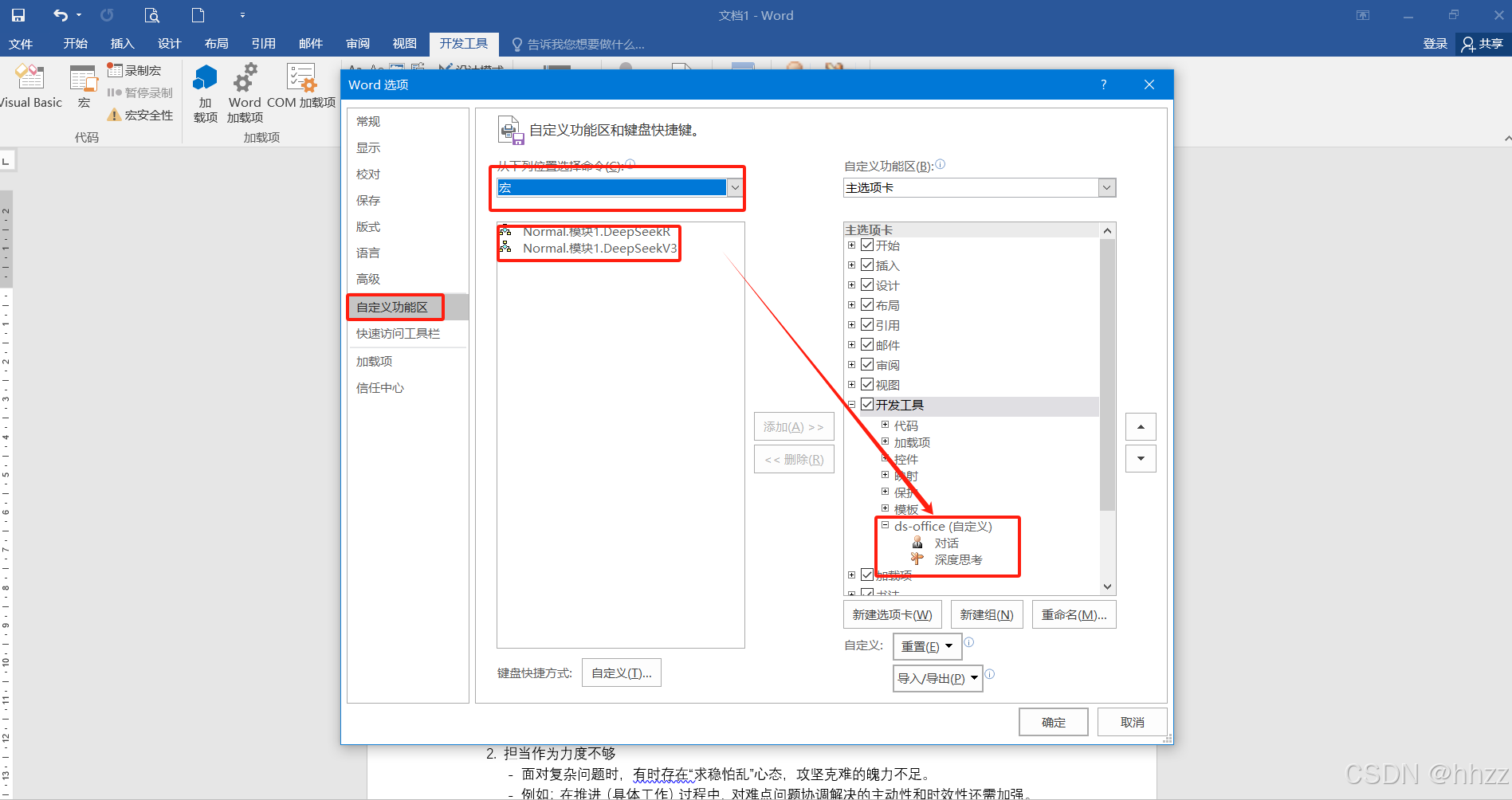Expand the 开始 tree node
The width and height of the screenshot is (1512, 800).
[851, 245]
